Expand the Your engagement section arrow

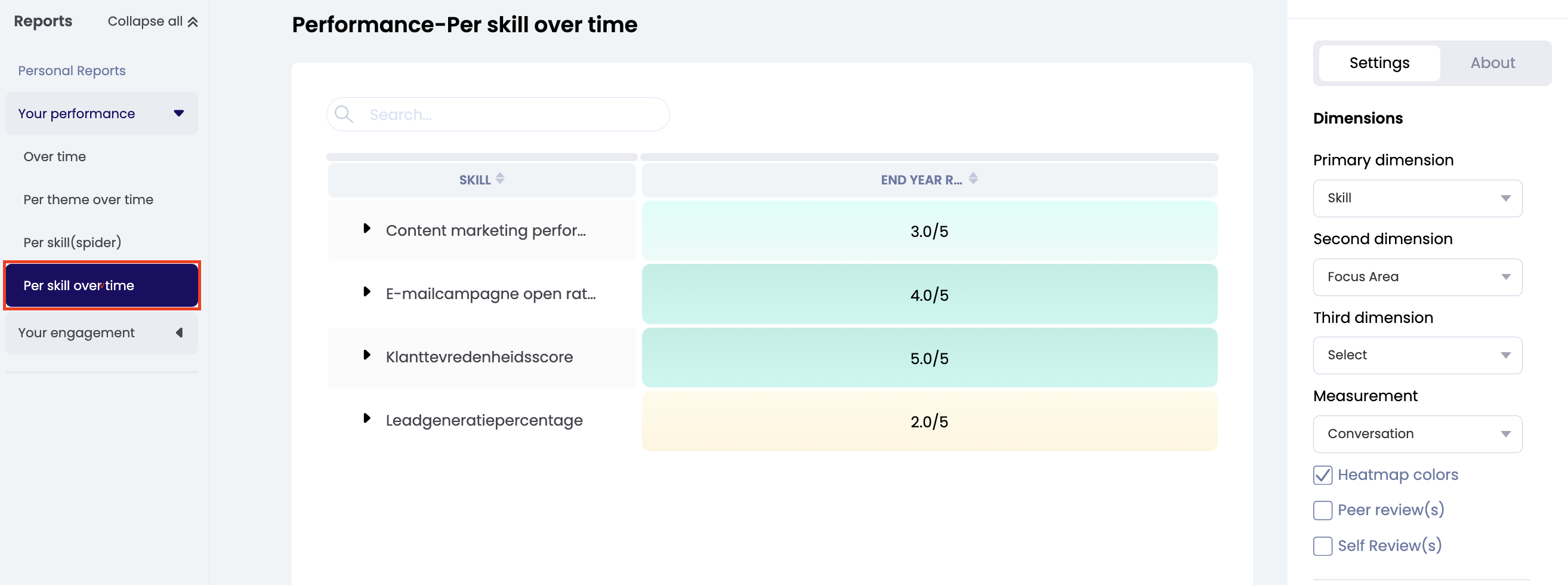(x=179, y=333)
